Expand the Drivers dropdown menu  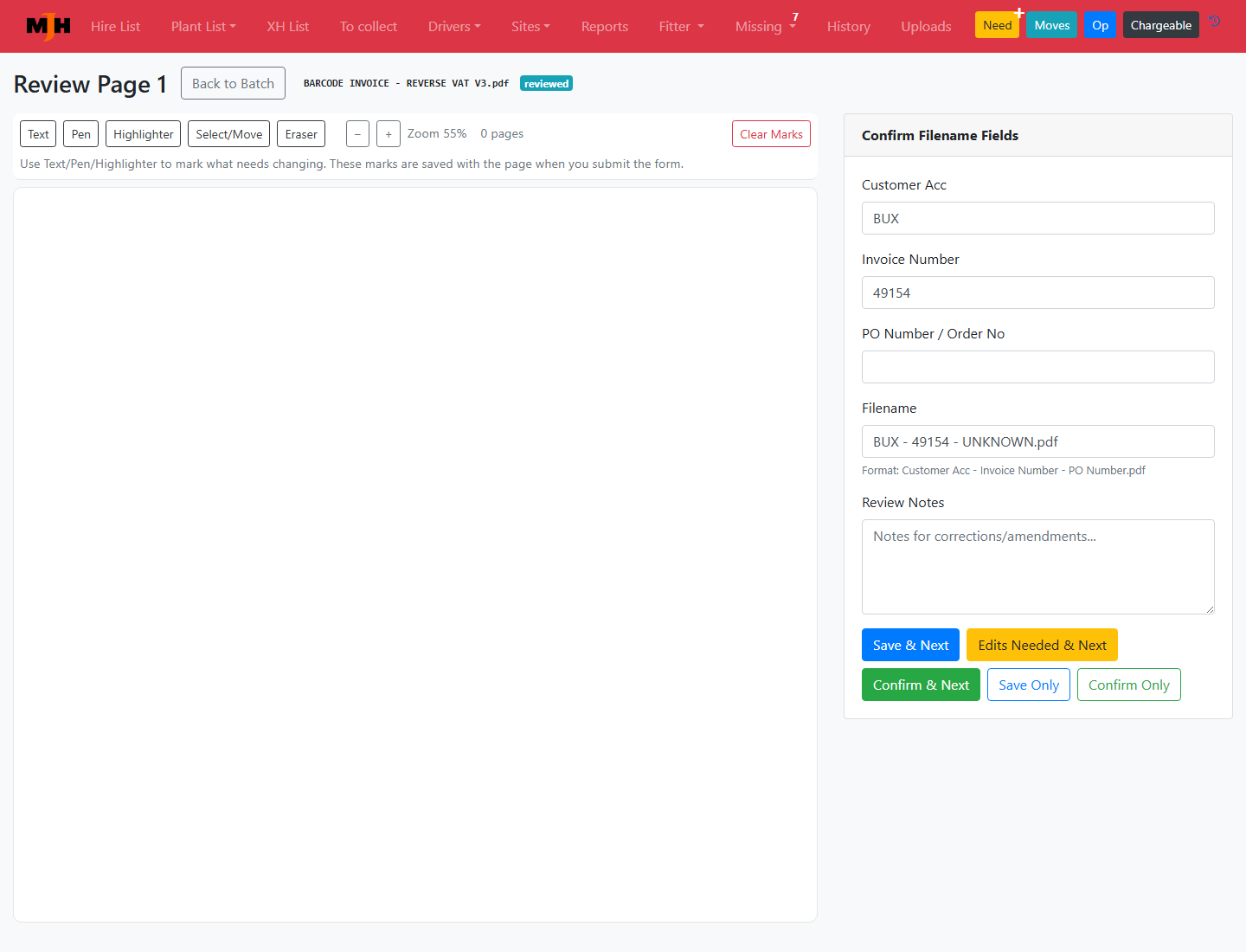point(454,26)
